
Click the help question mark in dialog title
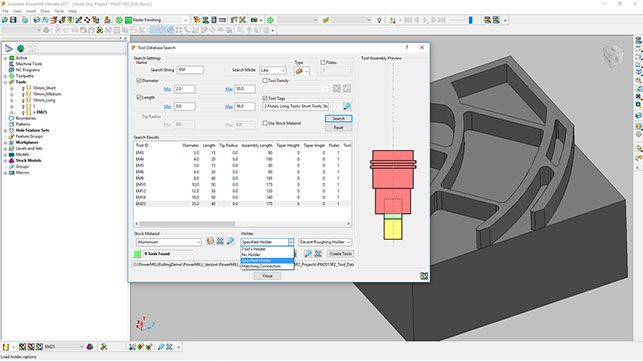coord(407,48)
